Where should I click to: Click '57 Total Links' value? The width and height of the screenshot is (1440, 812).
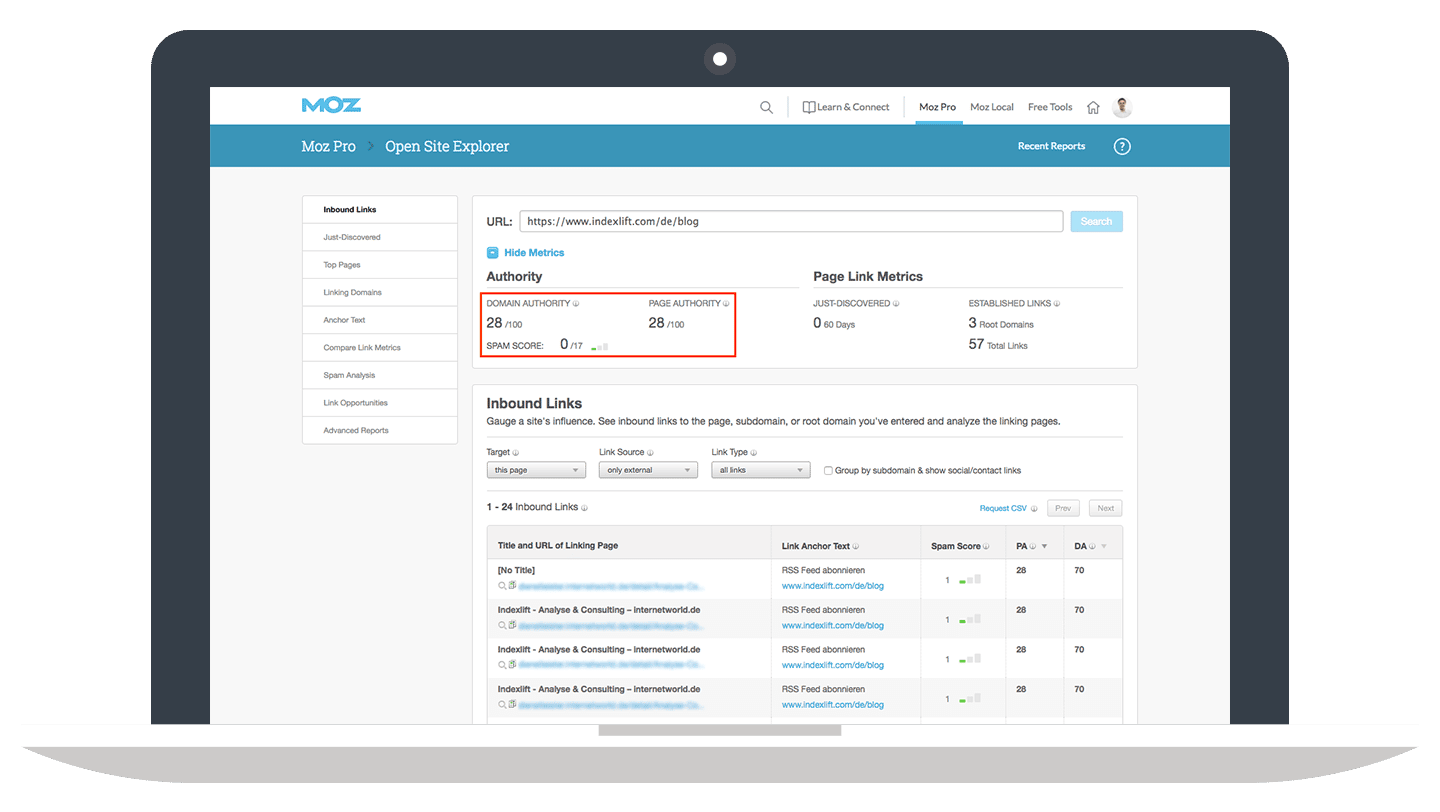998,345
